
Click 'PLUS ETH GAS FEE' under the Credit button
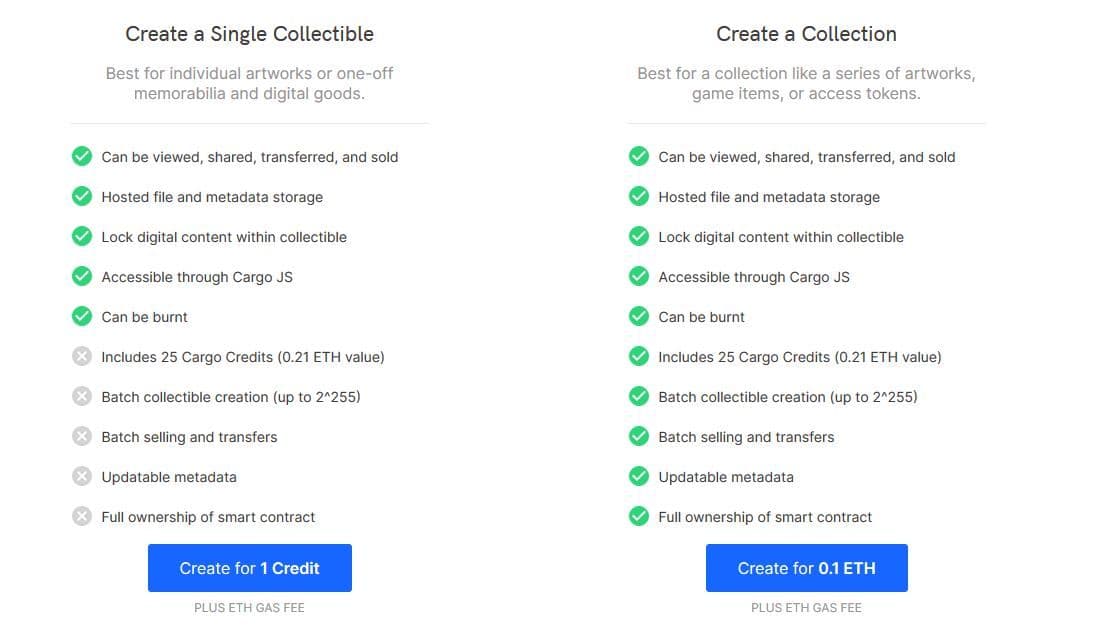pyautogui.click(x=250, y=608)
